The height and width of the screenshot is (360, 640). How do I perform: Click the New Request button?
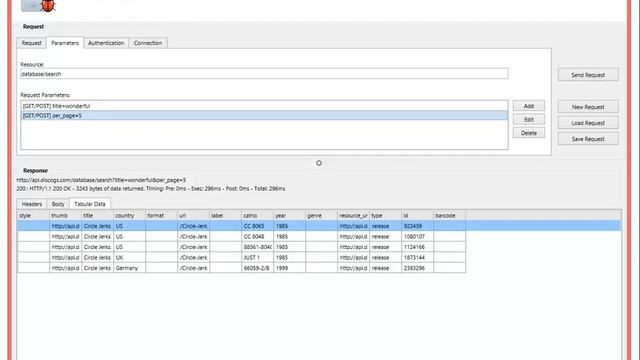coord(588,107)
